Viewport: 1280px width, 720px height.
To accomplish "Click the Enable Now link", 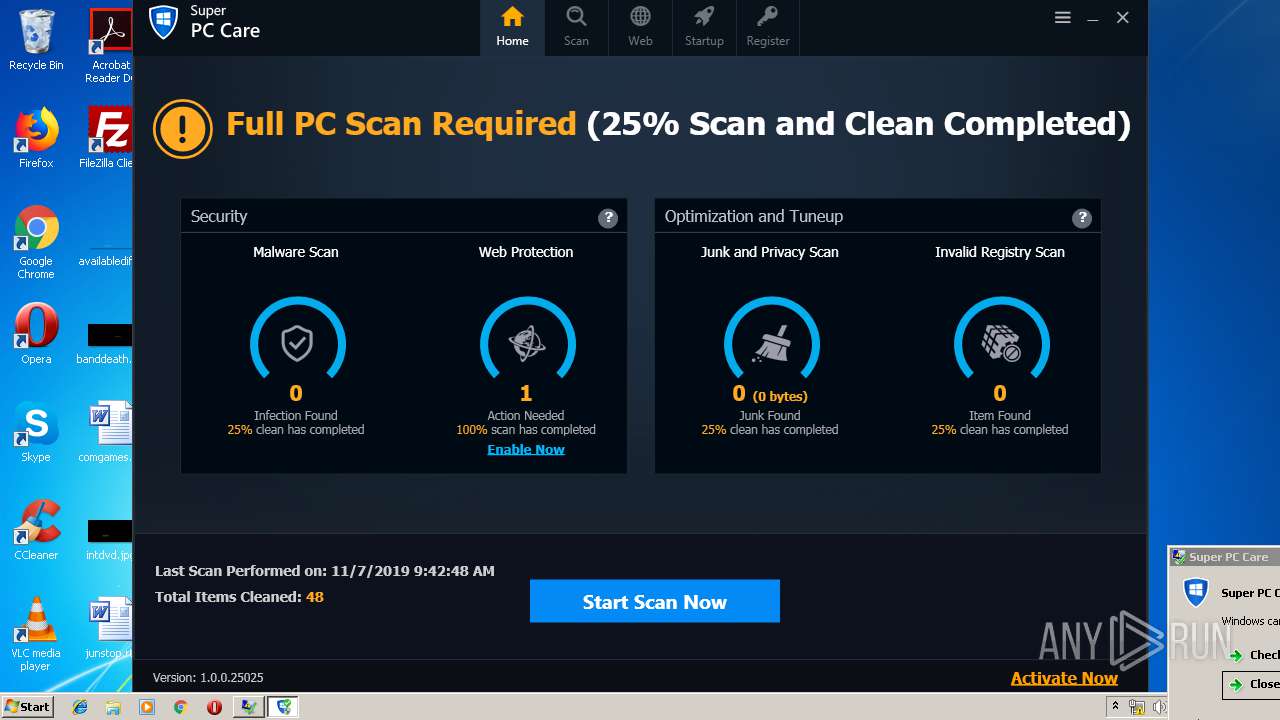I will pos(526,449).
